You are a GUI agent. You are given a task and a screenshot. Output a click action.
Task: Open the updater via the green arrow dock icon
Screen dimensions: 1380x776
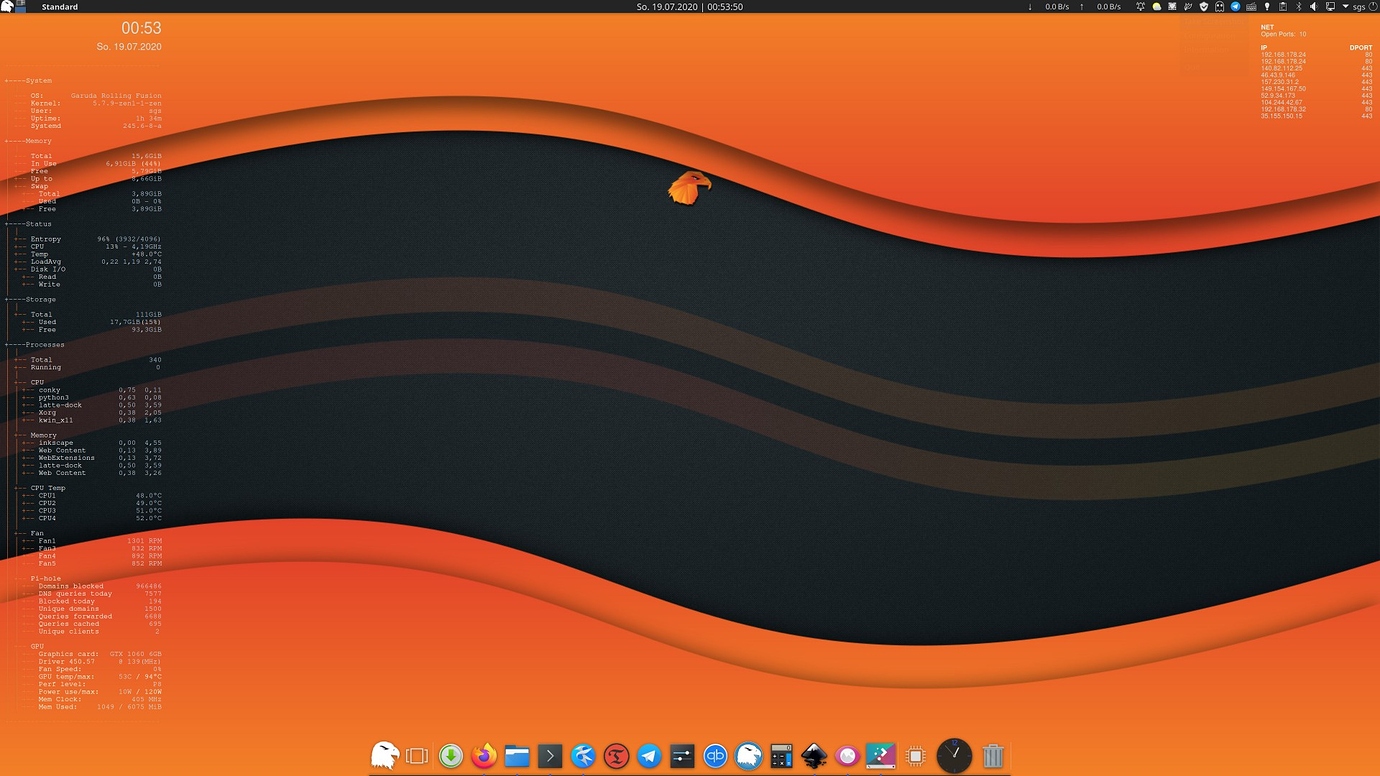tap(451, 755)
